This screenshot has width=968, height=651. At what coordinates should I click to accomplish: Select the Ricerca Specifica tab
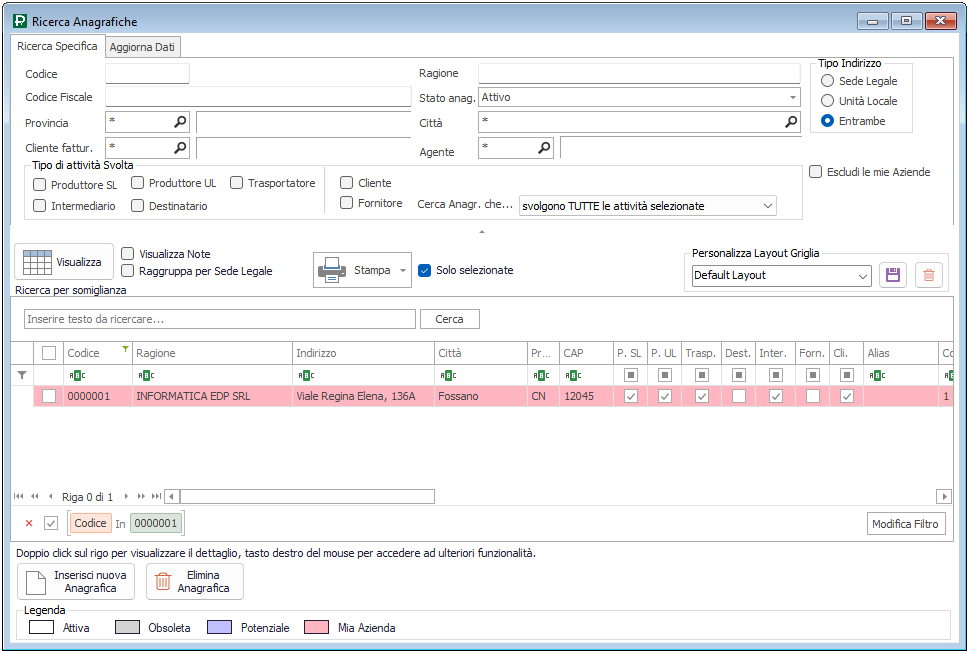click(57, 46)
